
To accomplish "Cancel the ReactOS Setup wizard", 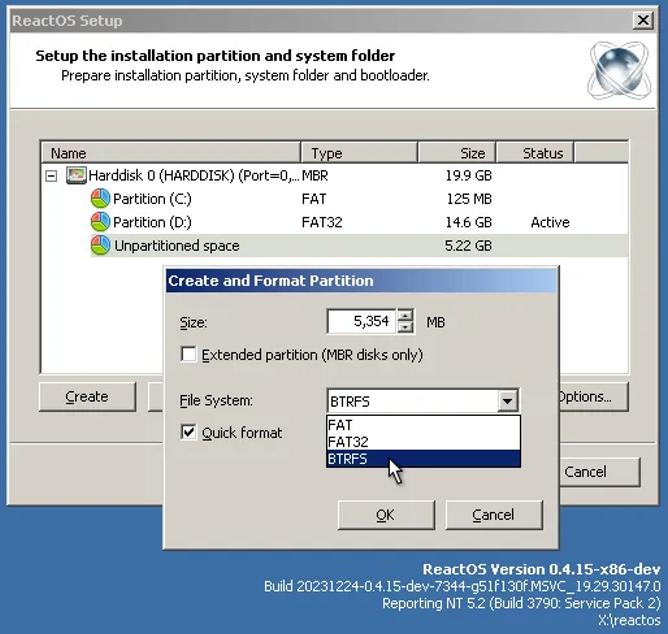I will [599, 472].
